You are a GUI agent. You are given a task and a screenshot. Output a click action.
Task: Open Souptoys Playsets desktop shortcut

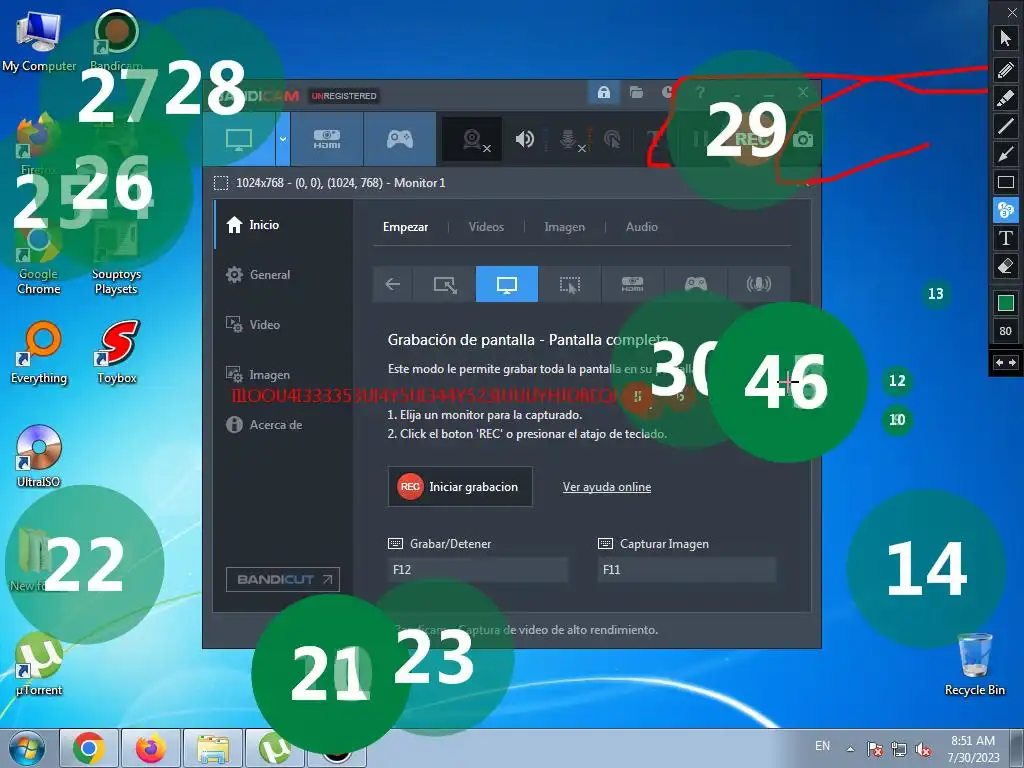click(x=116, y=258)
